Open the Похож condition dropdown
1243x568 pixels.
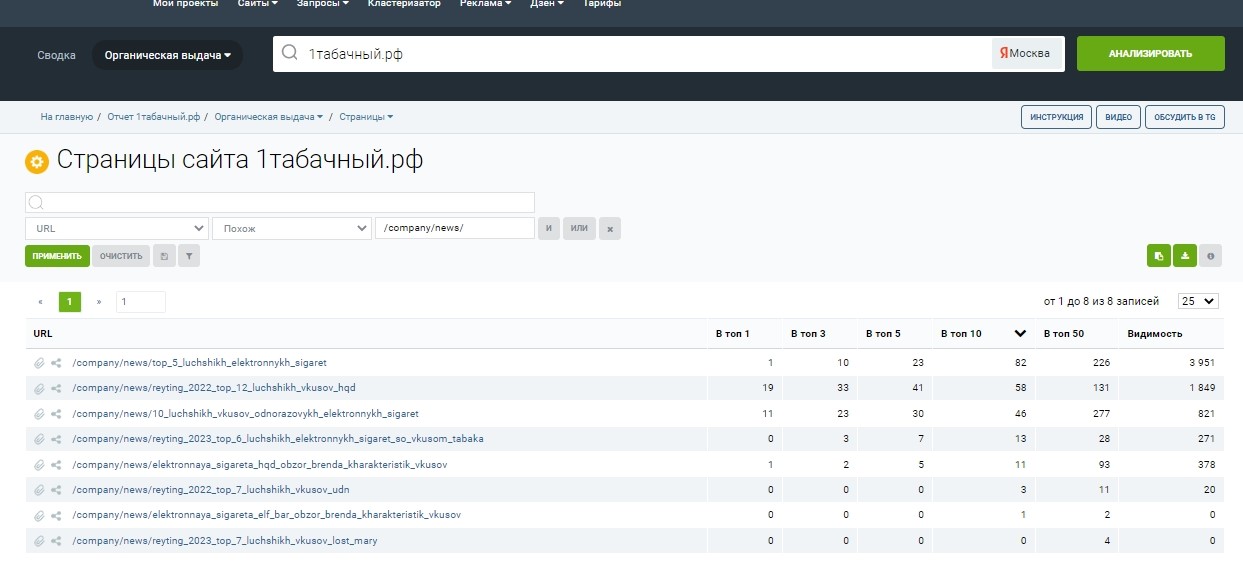click(292, 228)
